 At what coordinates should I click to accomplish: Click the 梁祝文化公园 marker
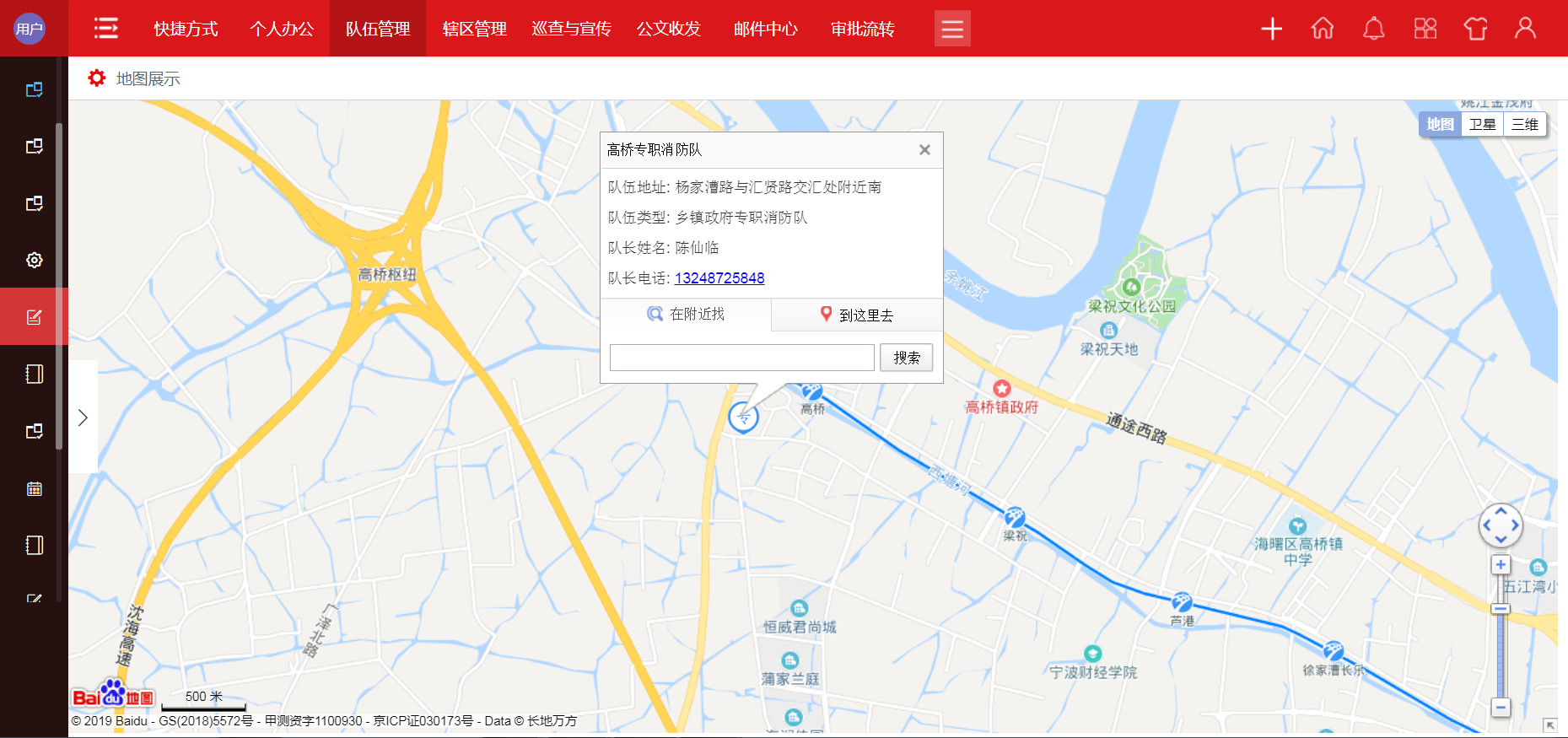tap(1132, 287)
